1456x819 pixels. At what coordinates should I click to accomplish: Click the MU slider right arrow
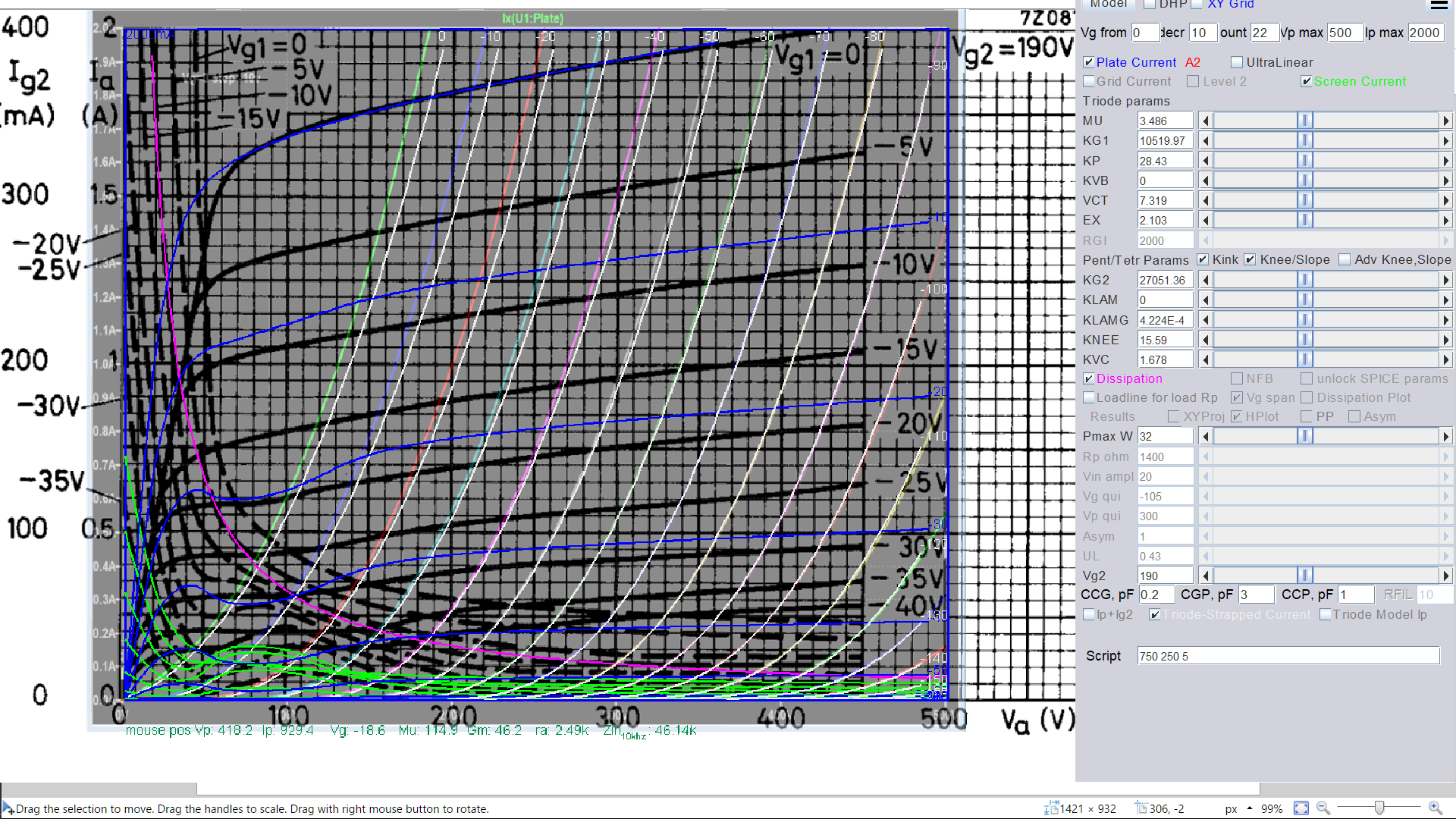point(1445,121)
